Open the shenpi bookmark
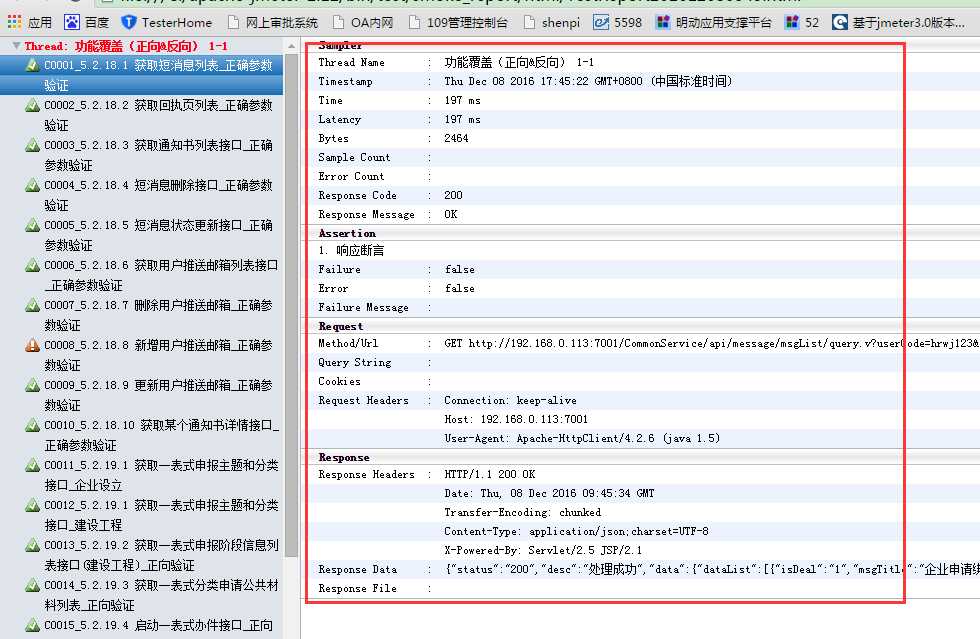 [x=552, y=23]
